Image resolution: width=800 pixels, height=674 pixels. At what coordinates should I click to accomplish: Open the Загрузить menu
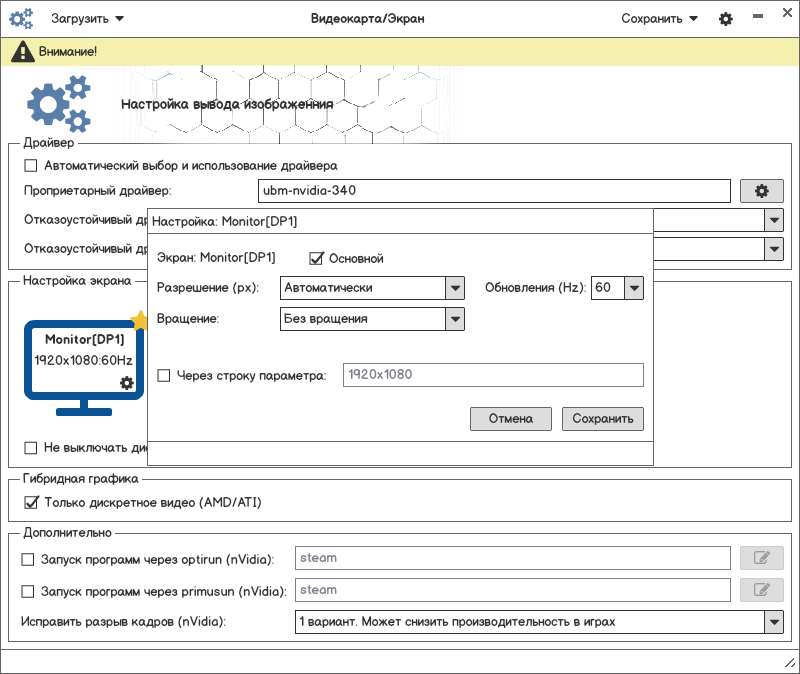pos(87,19)
